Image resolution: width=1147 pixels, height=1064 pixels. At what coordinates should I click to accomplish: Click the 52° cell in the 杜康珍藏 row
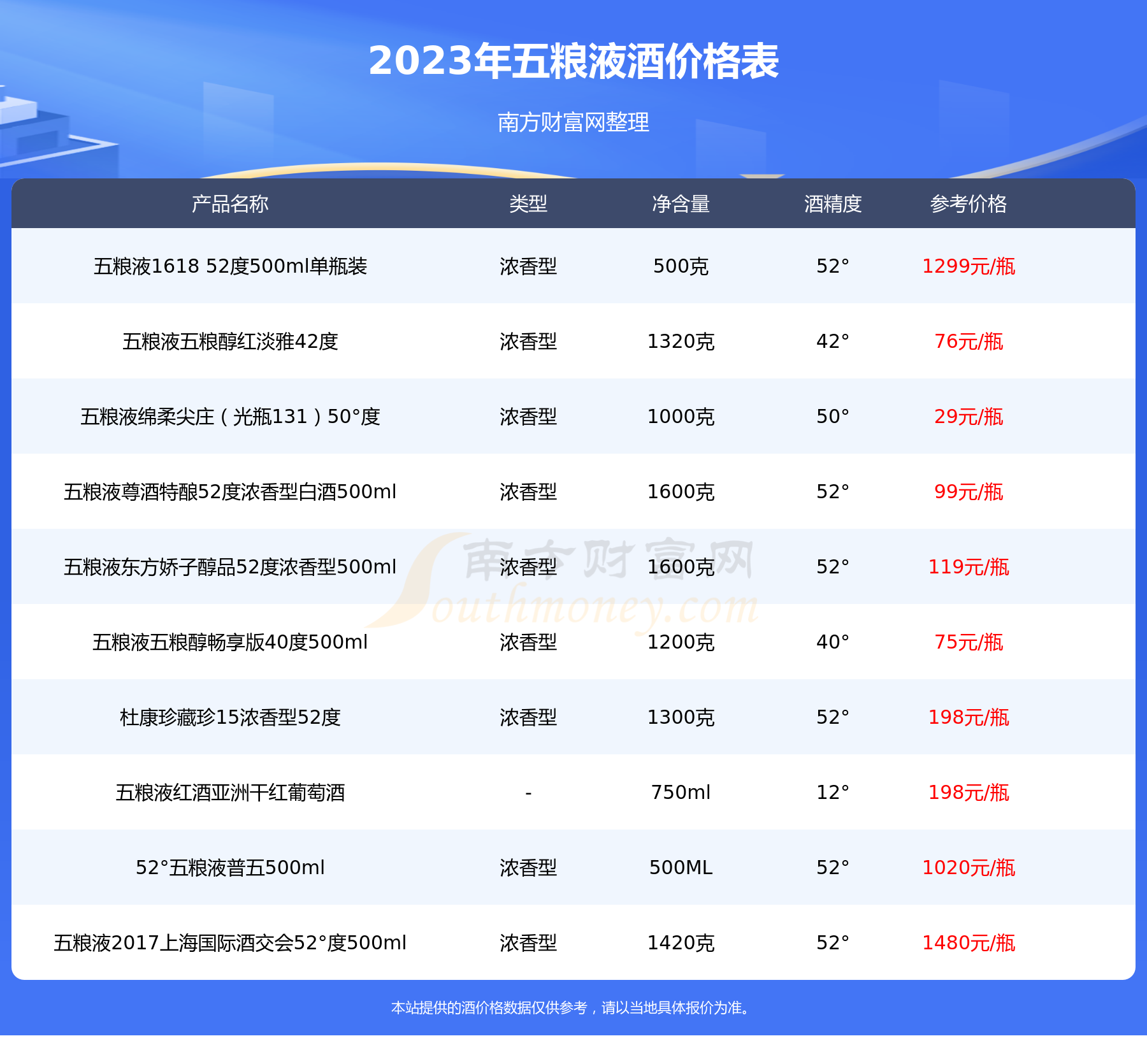(833, 717)
